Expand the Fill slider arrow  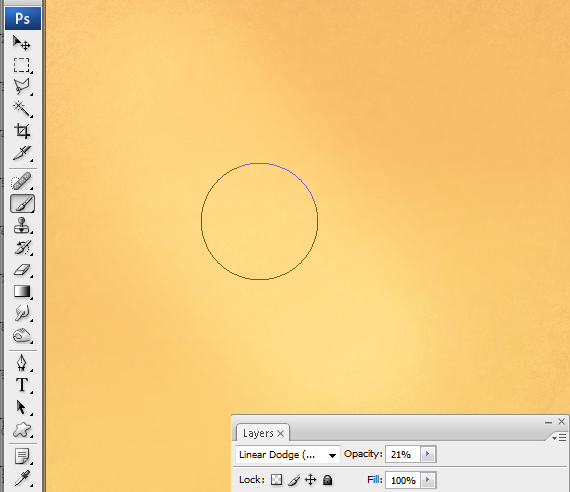pyautogui.click(x=428, y=480)
